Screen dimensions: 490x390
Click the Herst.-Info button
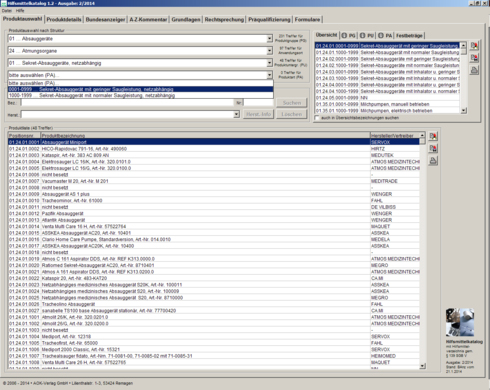pyautogui.click(x=259, y=114)
